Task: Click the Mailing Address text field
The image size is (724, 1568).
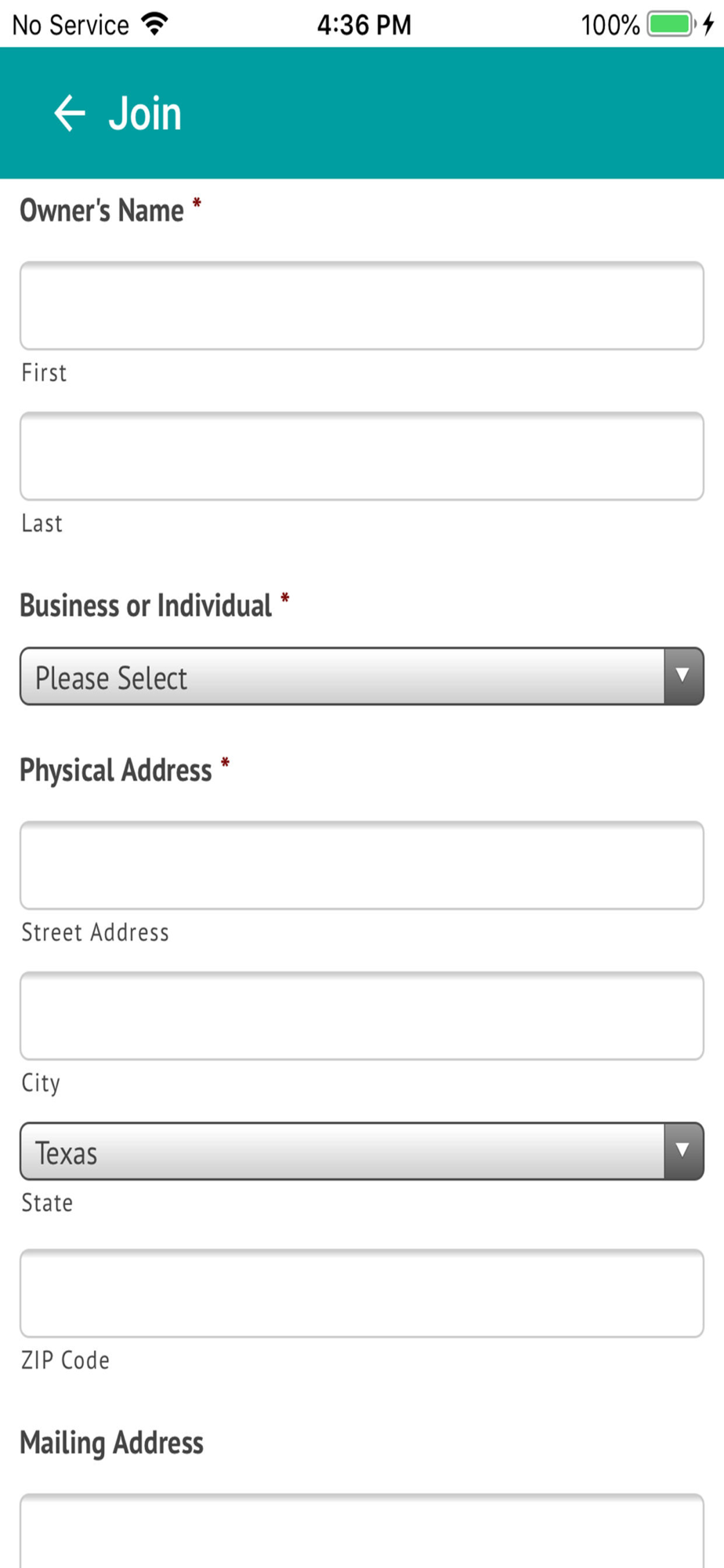Action: (x=362, y=1533)
